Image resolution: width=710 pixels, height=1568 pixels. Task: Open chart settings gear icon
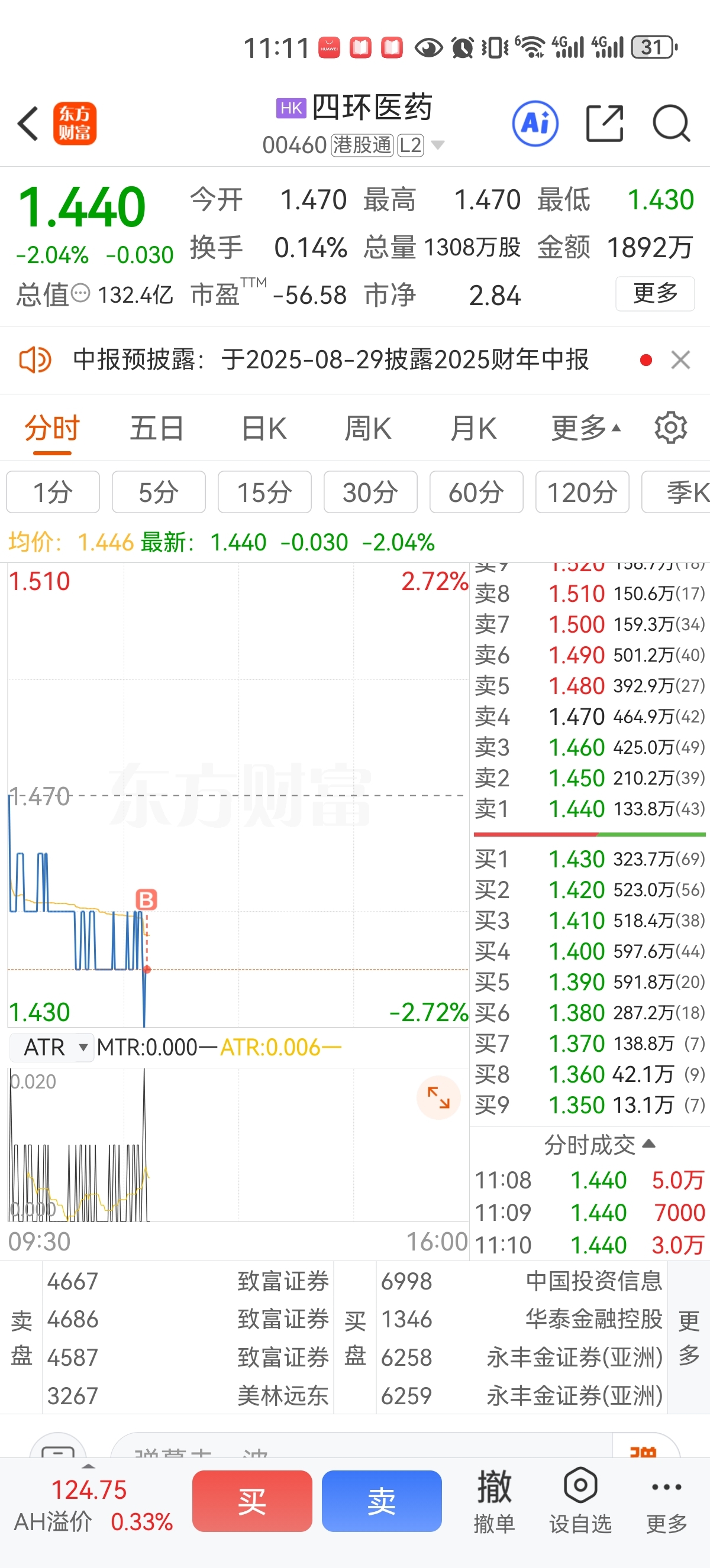(670, 428)
